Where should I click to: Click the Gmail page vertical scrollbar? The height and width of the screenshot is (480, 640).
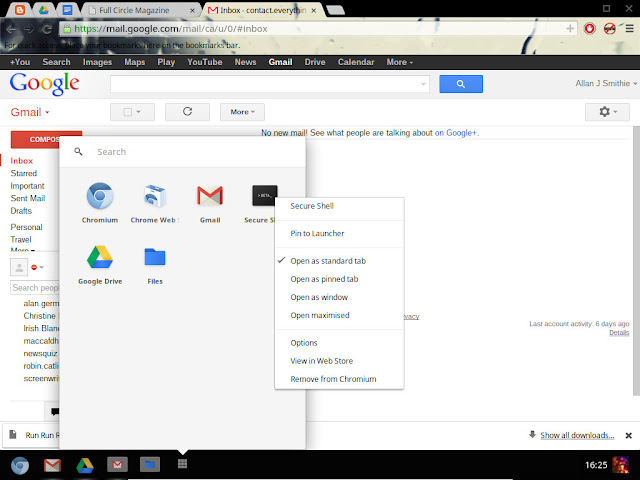636,261
